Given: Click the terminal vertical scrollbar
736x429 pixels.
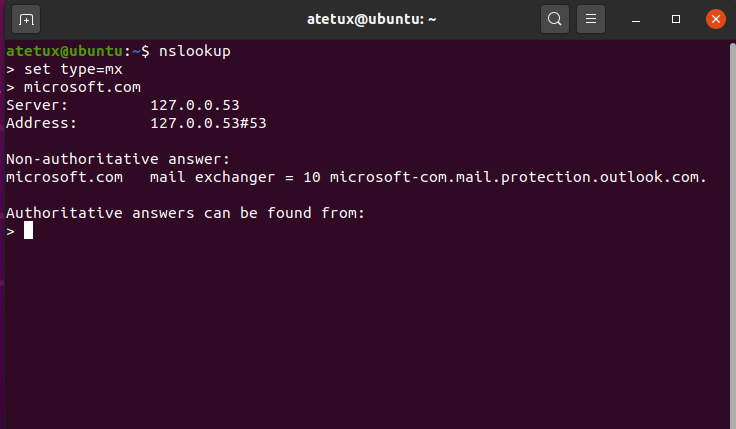Looking at the screenshot, I should 732,235.
